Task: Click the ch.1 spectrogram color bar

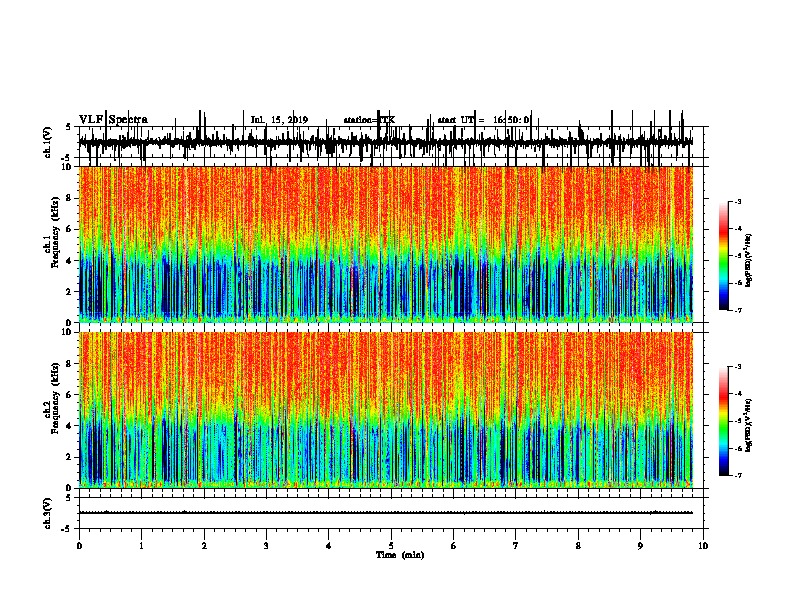Action: (723, 256)
